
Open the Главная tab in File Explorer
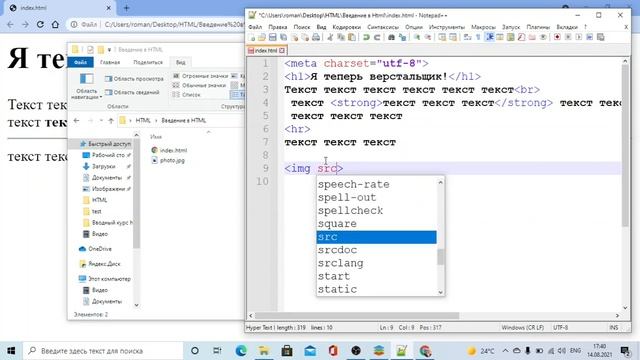110,62
